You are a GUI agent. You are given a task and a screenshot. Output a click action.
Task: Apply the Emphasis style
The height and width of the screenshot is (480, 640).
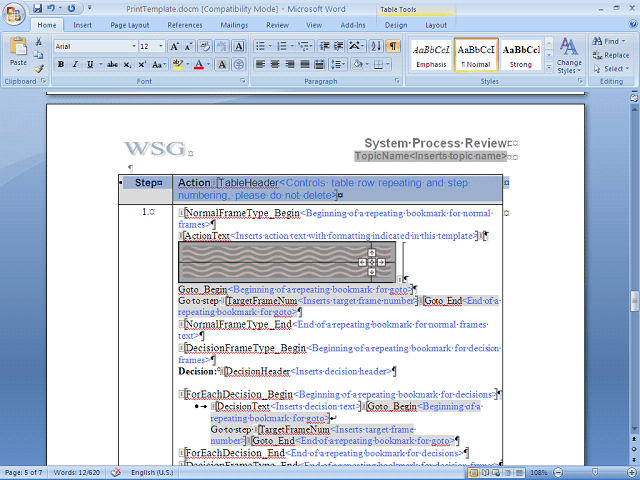(x=431, y=55)
